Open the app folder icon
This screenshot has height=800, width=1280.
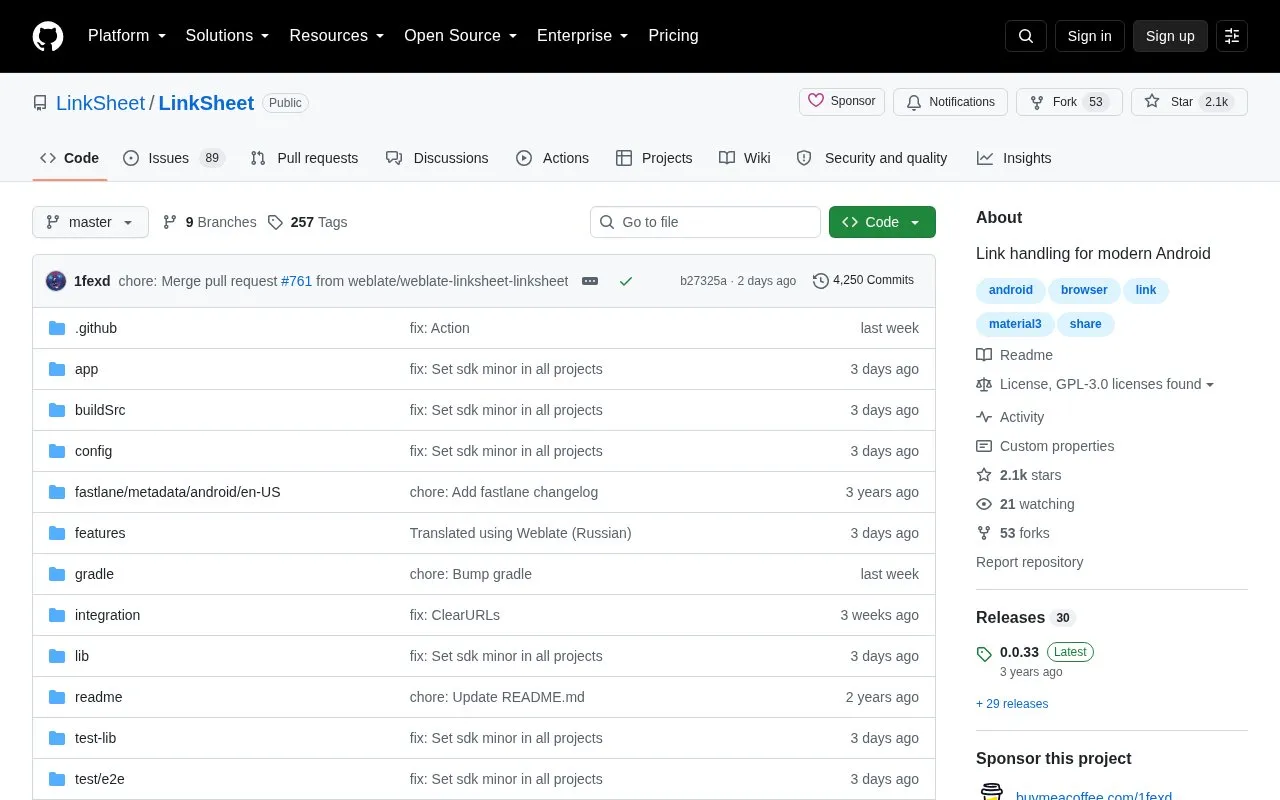pos(57,369)
